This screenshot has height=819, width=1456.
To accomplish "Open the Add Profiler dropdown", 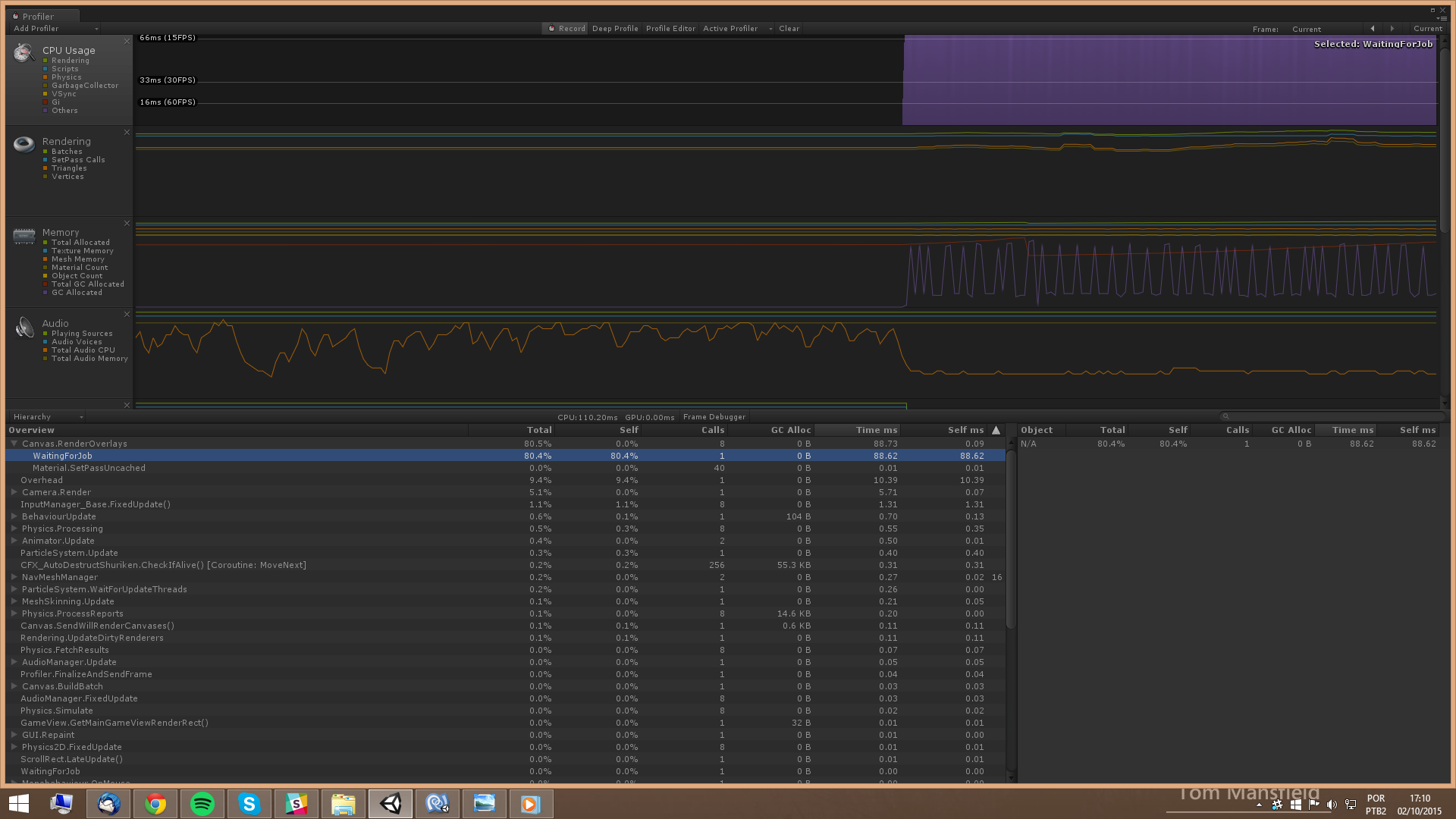I will pyautogui.click(x=55, y=29).
